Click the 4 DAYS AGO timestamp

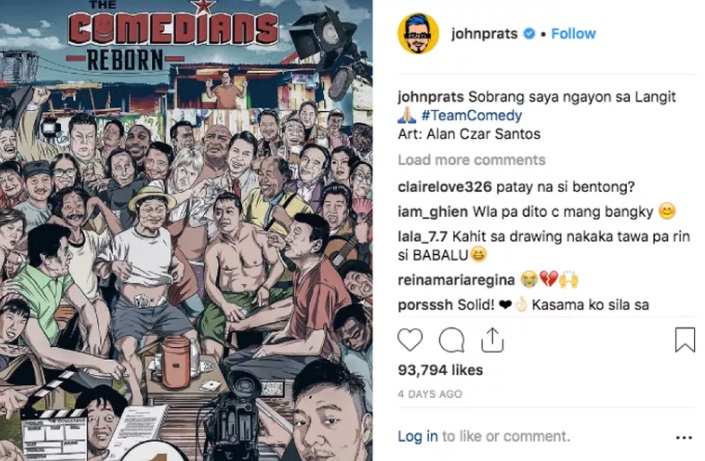[x=430, y=394]
